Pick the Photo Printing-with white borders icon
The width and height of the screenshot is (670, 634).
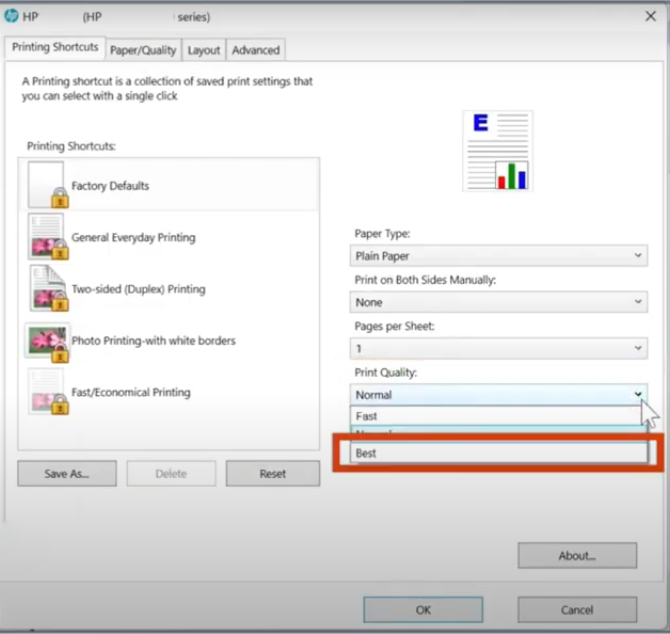(x=47, y=342)
